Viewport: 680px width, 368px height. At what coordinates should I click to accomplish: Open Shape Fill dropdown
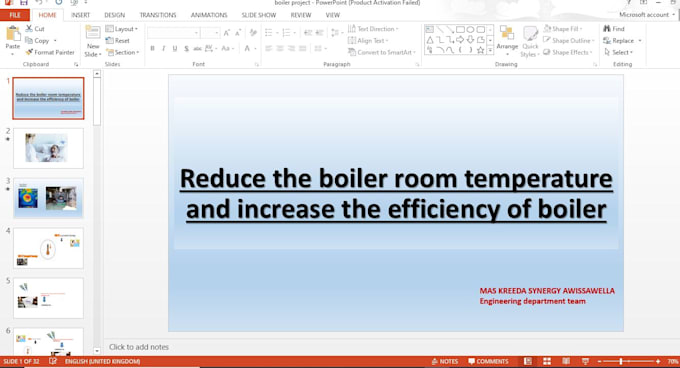[x=563, y=29]
